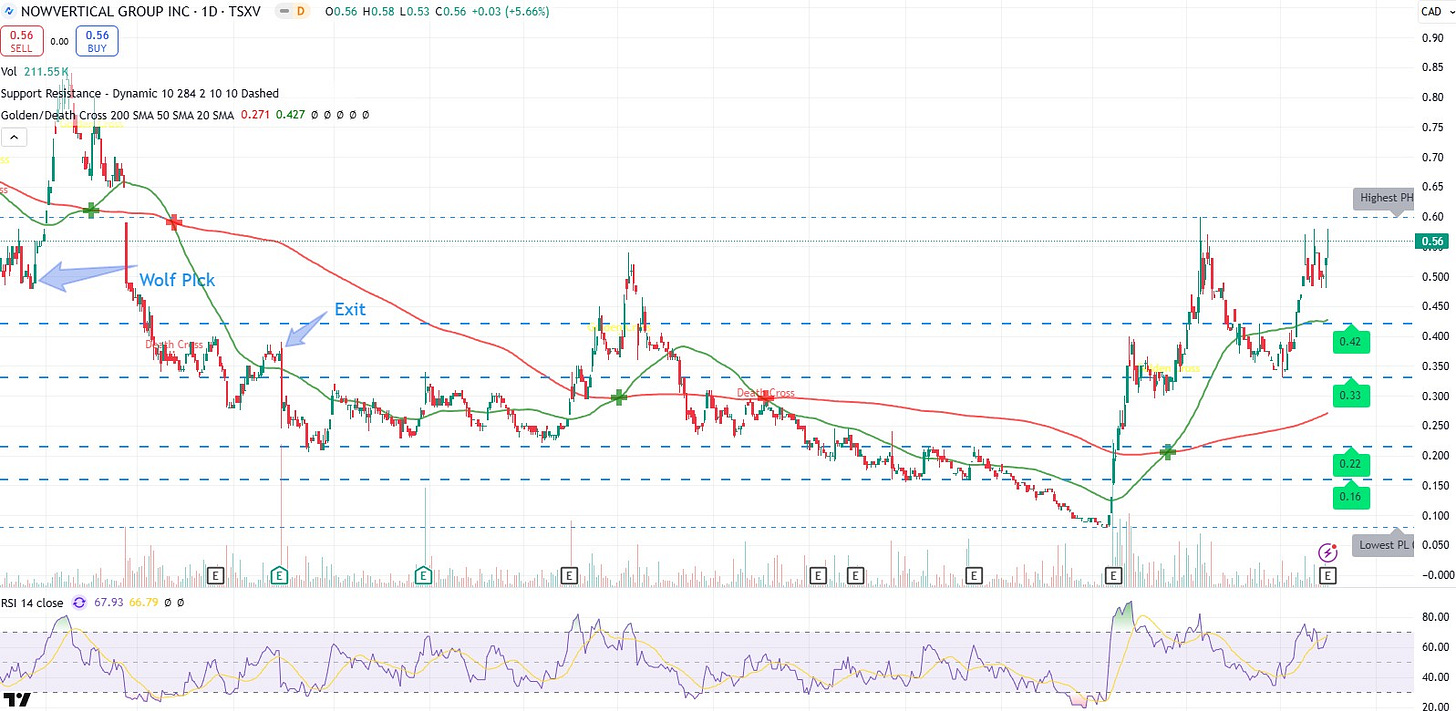Click 0.75 on the price axis

tap(1431, 128)
